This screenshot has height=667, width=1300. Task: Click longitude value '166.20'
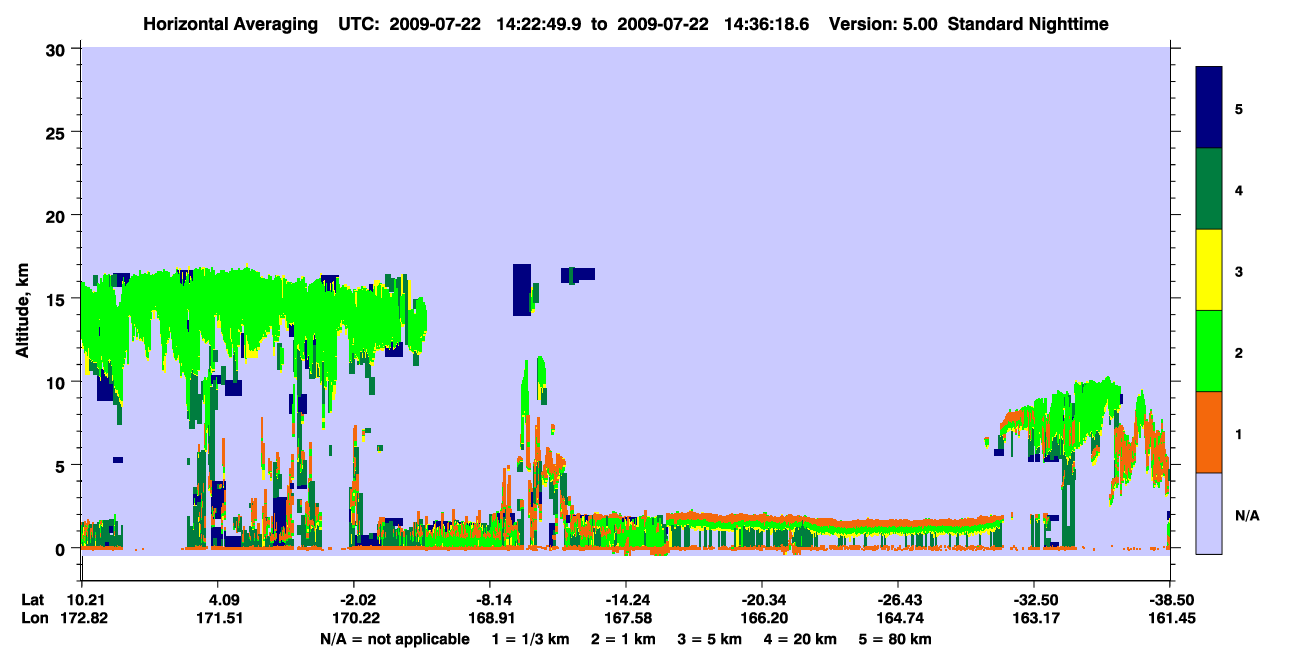pos(762,618)
